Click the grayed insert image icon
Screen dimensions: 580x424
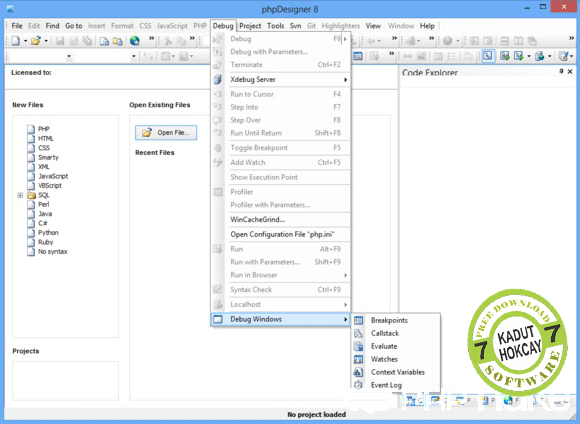421,56
